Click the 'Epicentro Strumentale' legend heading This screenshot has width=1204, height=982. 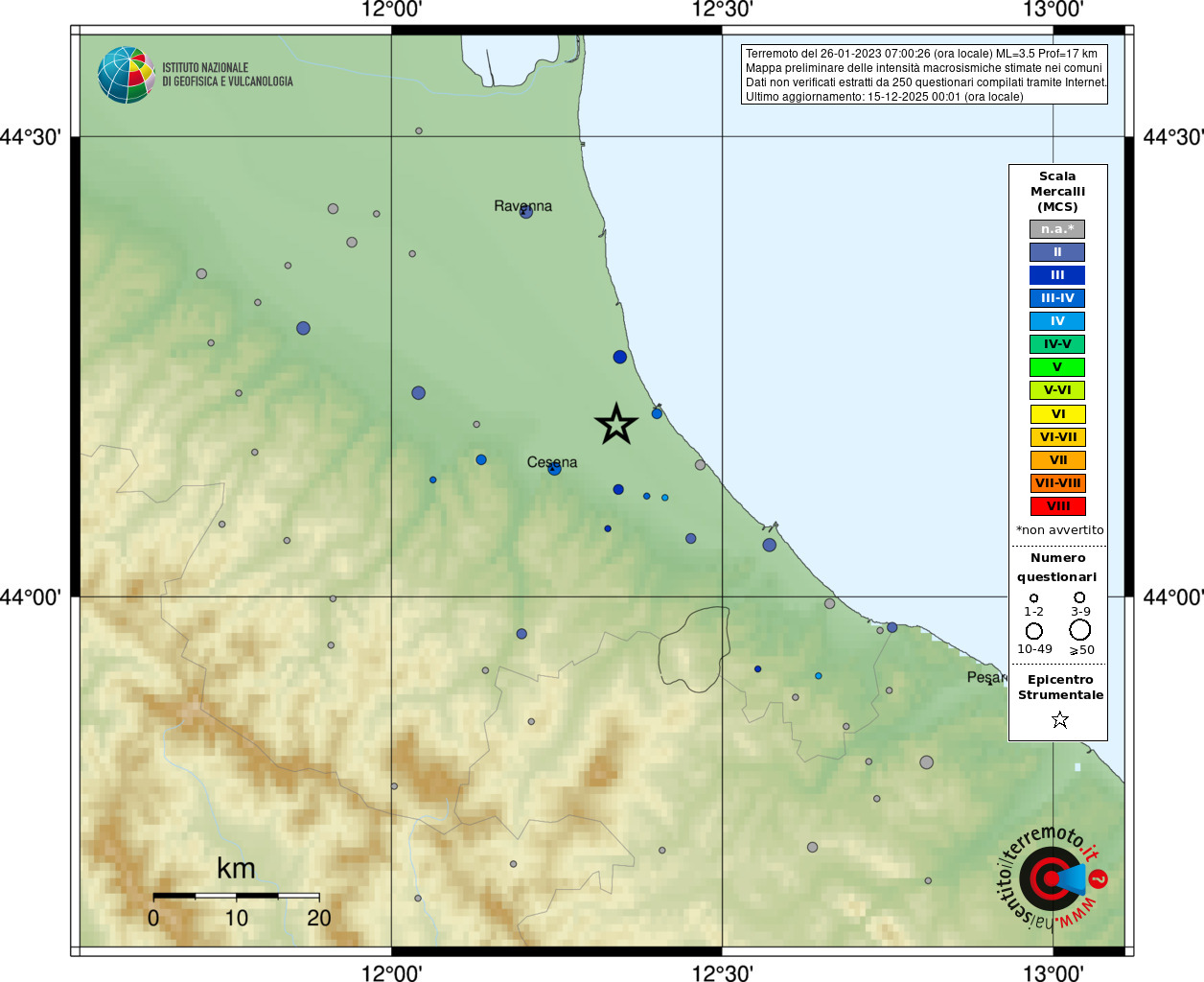(x=1060, y=688)
